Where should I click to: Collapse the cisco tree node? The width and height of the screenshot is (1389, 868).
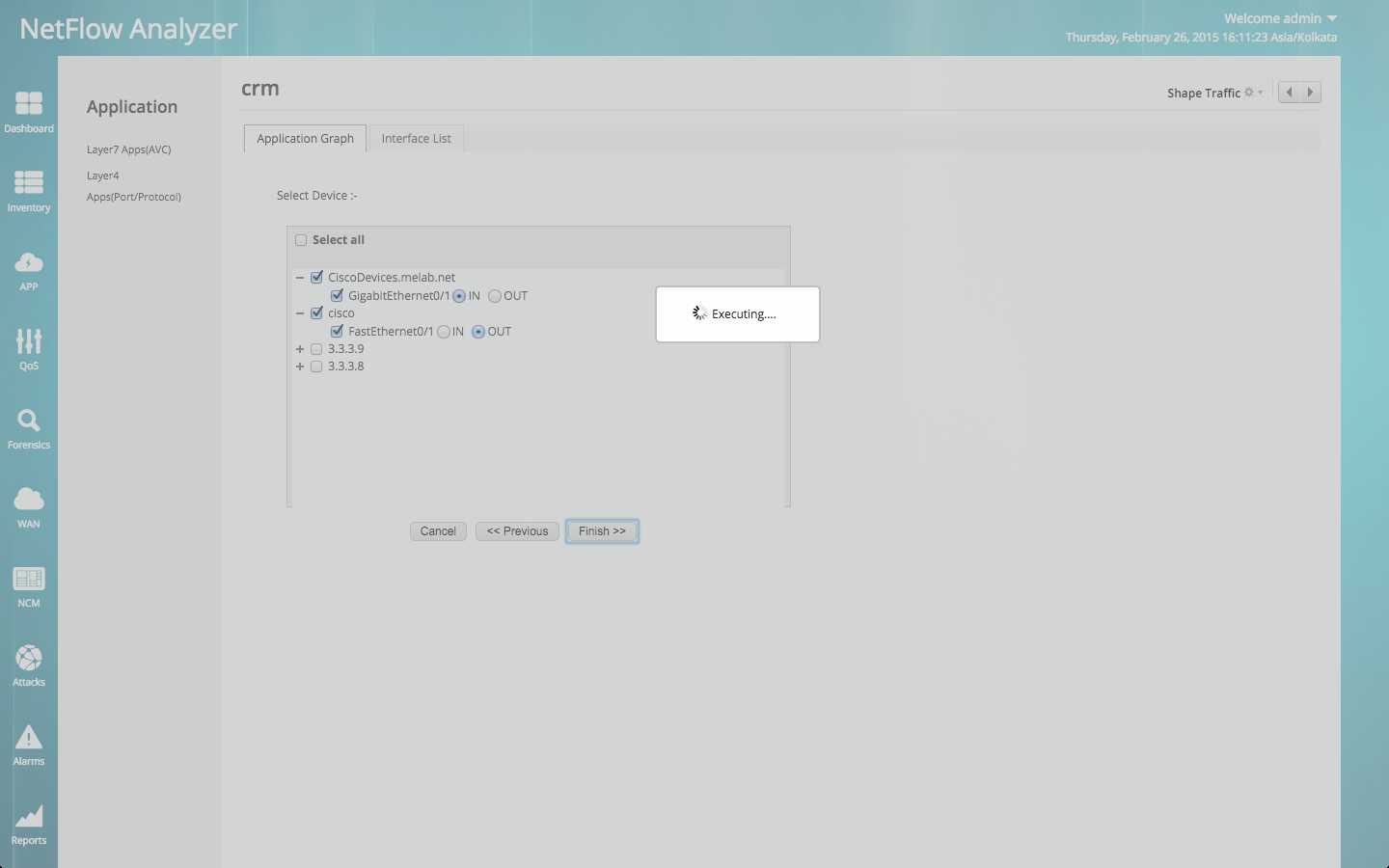pos(300,313)
